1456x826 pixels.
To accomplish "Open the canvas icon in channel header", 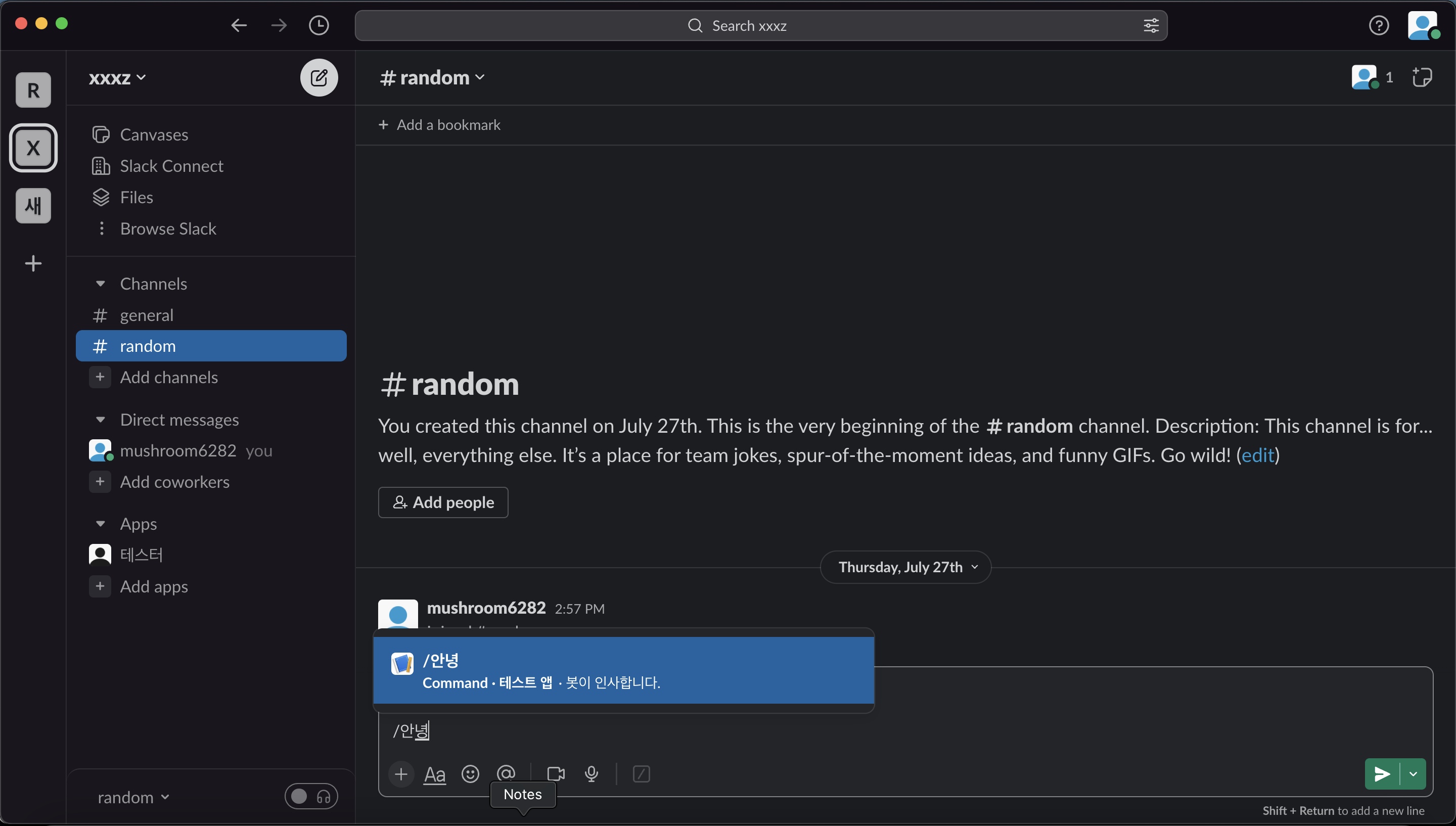I will [1422, 77].
